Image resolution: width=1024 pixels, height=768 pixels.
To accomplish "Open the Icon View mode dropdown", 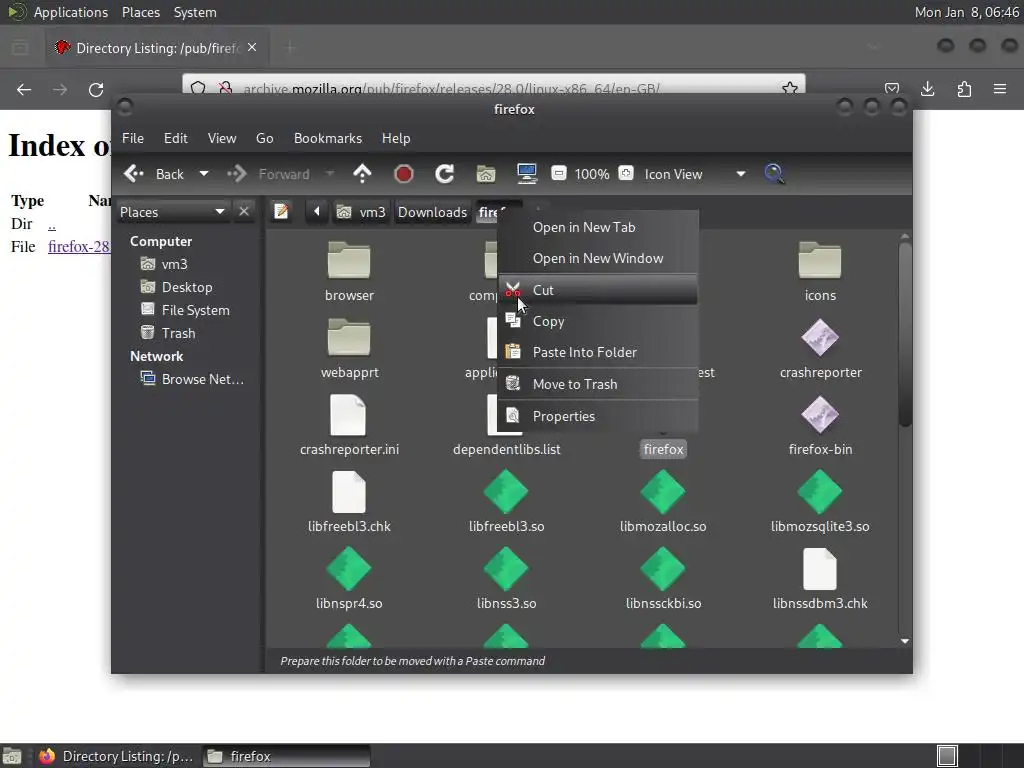I will pyautogui.click(x=694, y=174).
